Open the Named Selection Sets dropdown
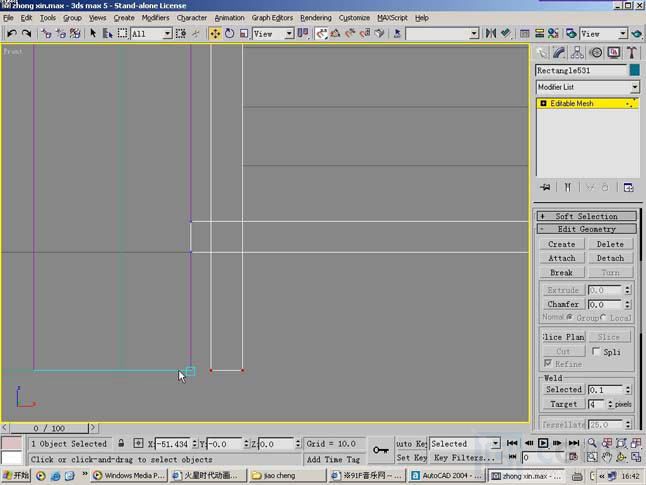This screenshot has width=646, height=485. 442,33
